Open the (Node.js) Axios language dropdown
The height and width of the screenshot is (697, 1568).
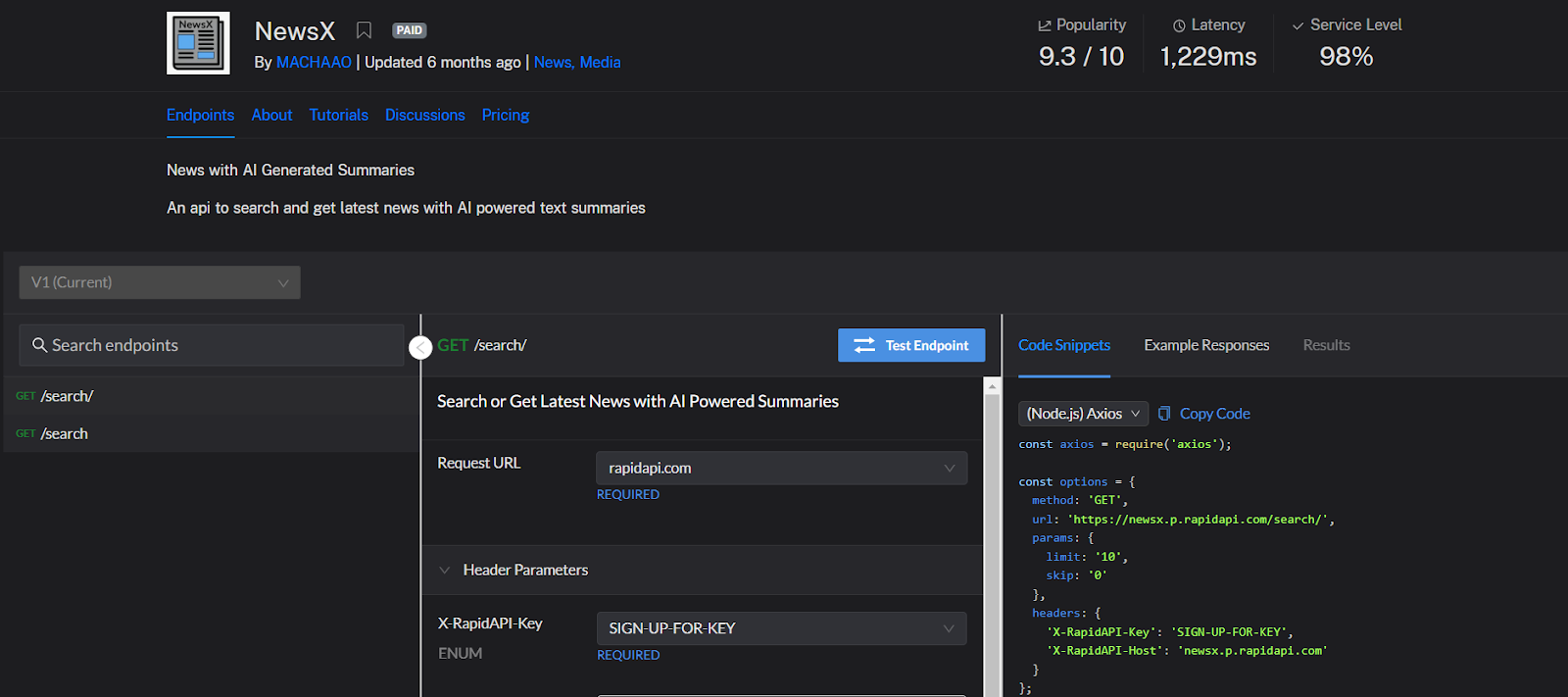coord(1083,414)
